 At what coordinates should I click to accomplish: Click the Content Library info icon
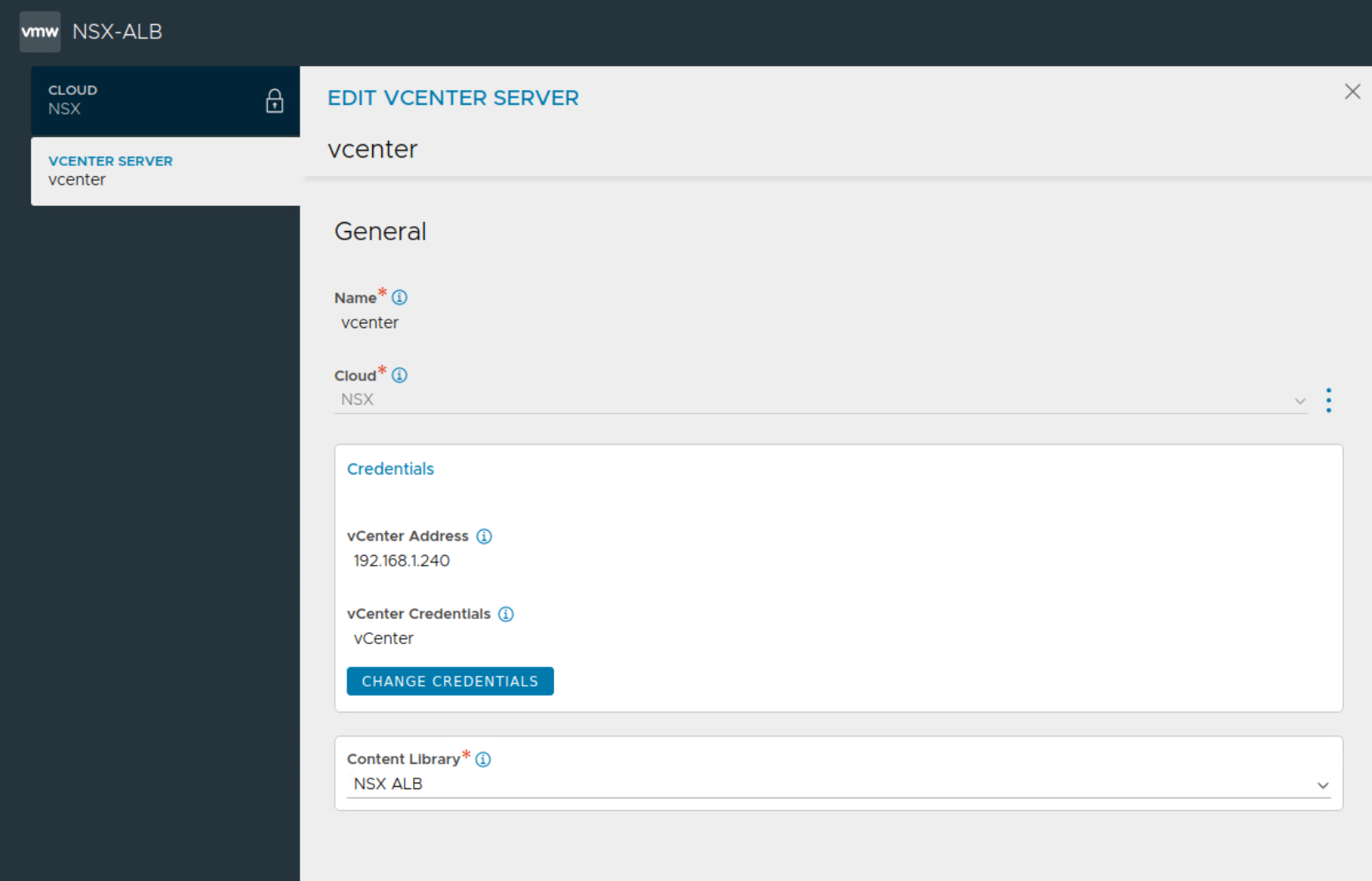coord(483,759)
